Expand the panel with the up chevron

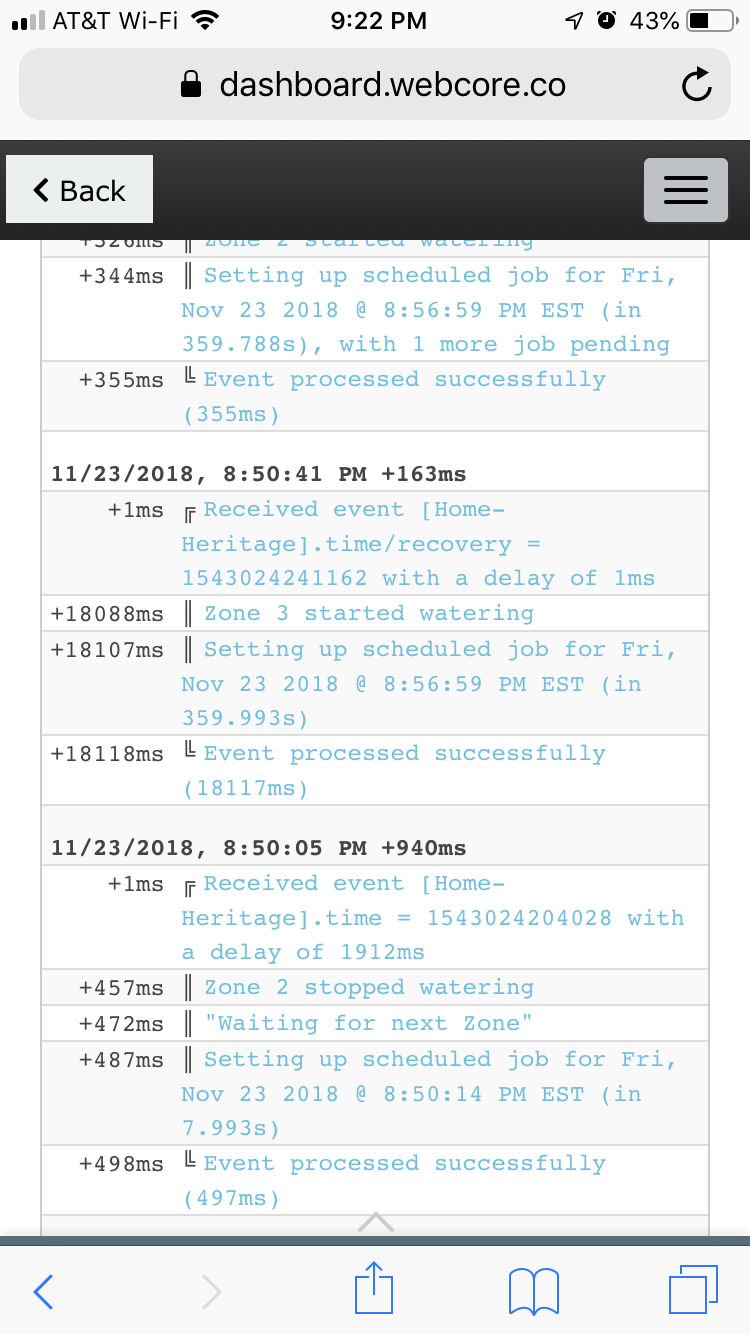coord(375,1222)
